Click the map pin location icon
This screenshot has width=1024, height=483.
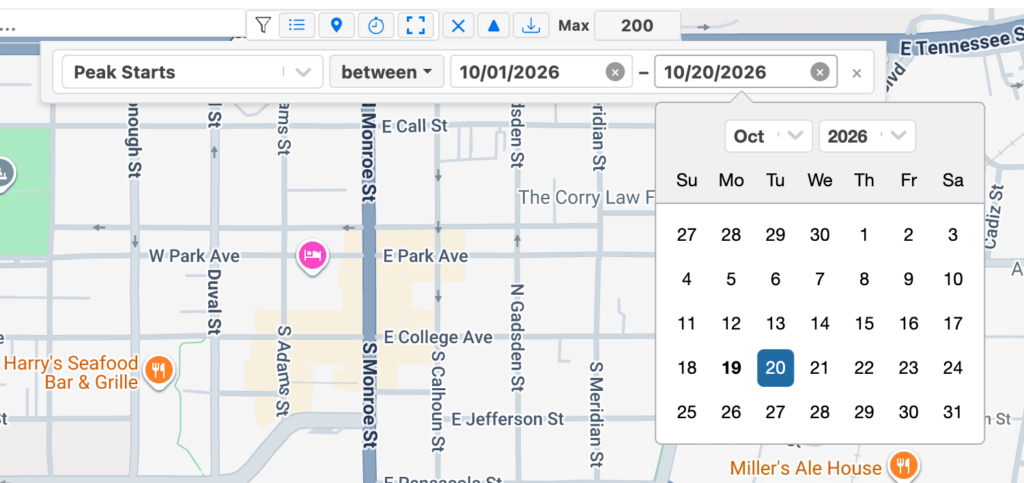click(336, 25)
